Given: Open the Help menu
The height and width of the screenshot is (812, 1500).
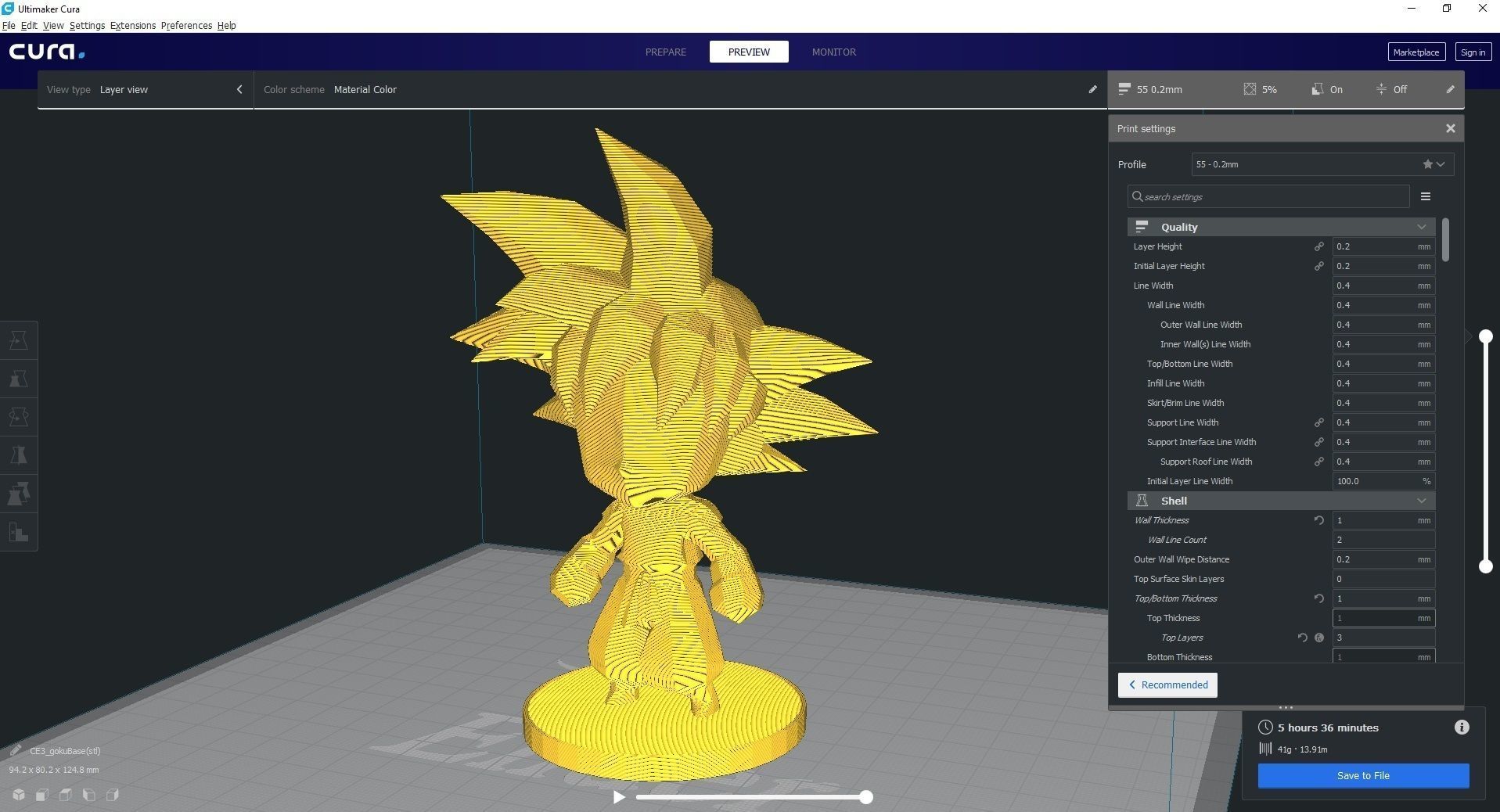Looking at the screenshot, I should pyautogui.click(x=226, y=25).
